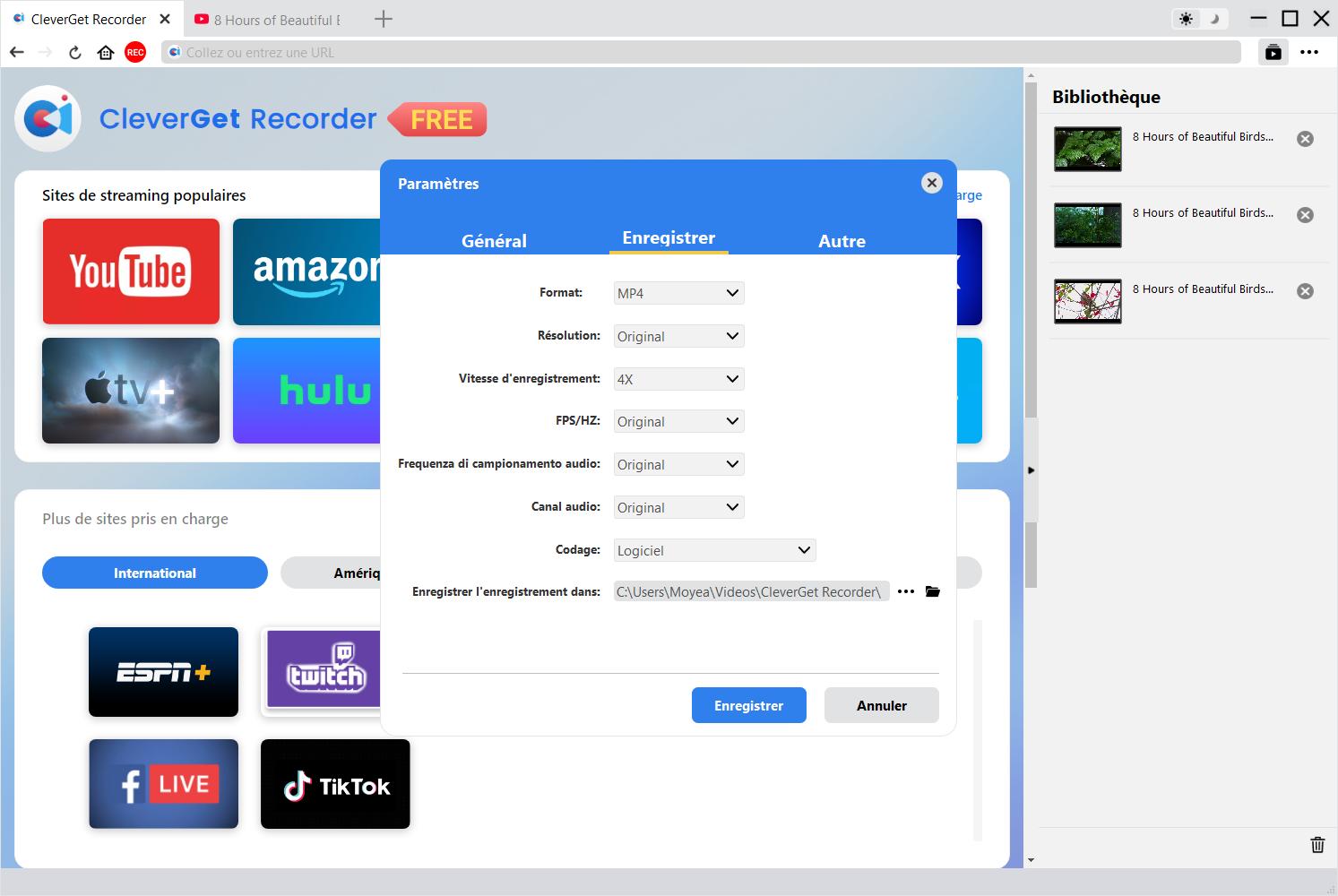Close the Paramètres dialog
The width and height of the screenshot is (1338, 896).
932,183
